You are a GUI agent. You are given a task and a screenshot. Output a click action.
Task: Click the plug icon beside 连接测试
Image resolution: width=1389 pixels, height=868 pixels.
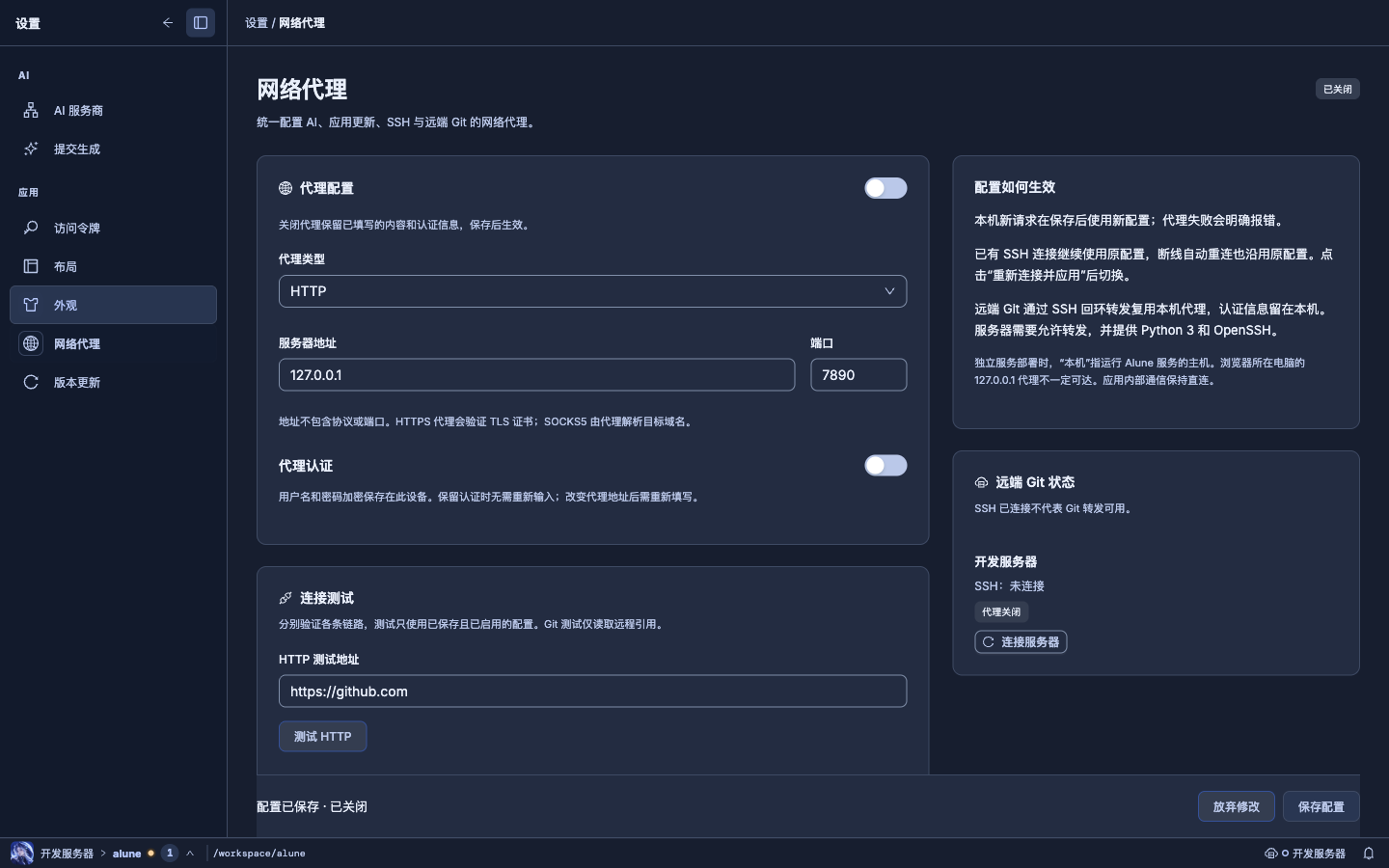pyautogui.click(x=286, y=598)
